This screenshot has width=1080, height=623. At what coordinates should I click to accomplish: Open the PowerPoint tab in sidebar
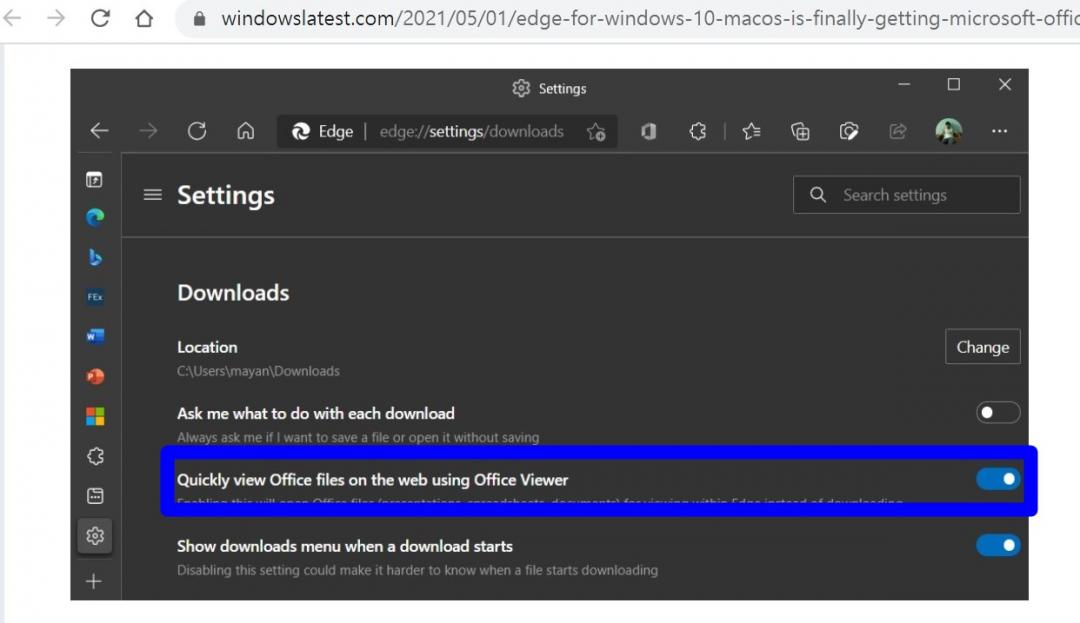[x=95, y=377]
